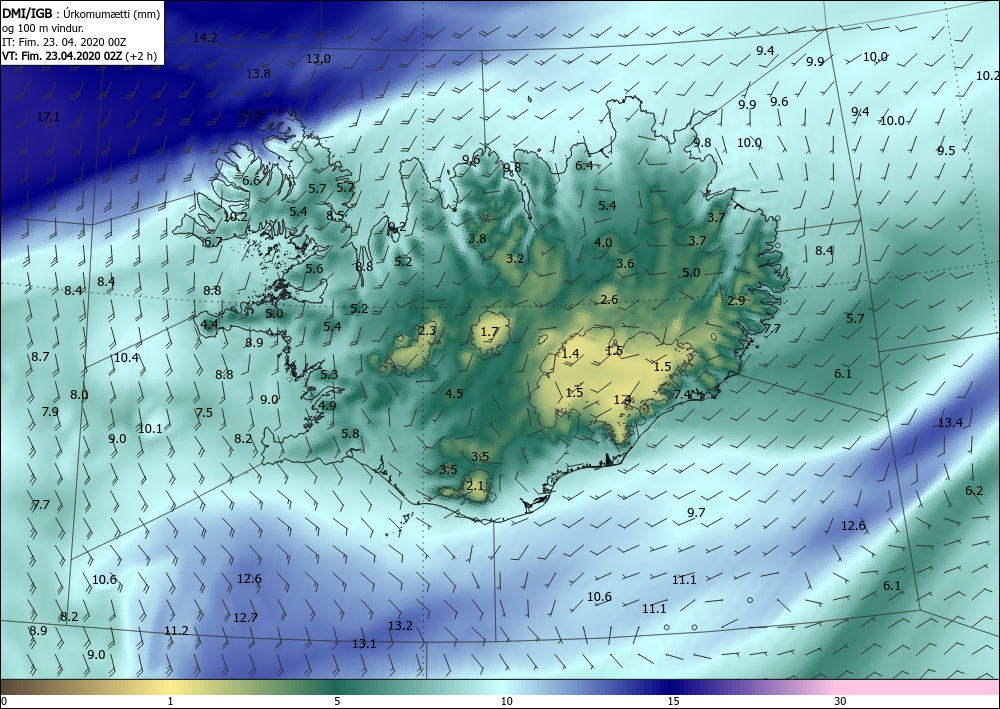Click the 4.9 value near the southwest coast
This screenshot has height=709, width=1000.
pyautogui.click(x=327, y=406)
